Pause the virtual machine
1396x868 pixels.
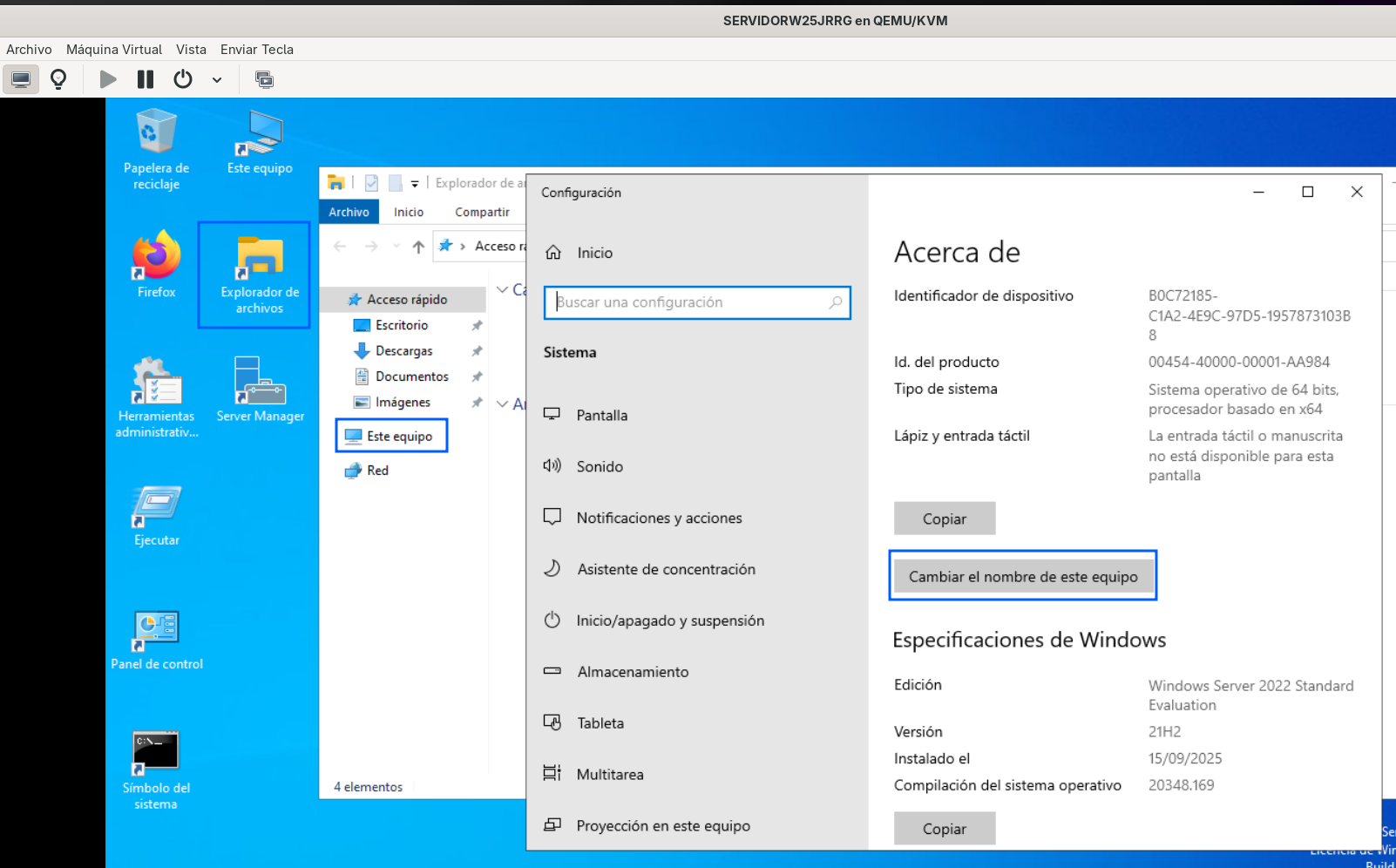[x=146, y=79]
